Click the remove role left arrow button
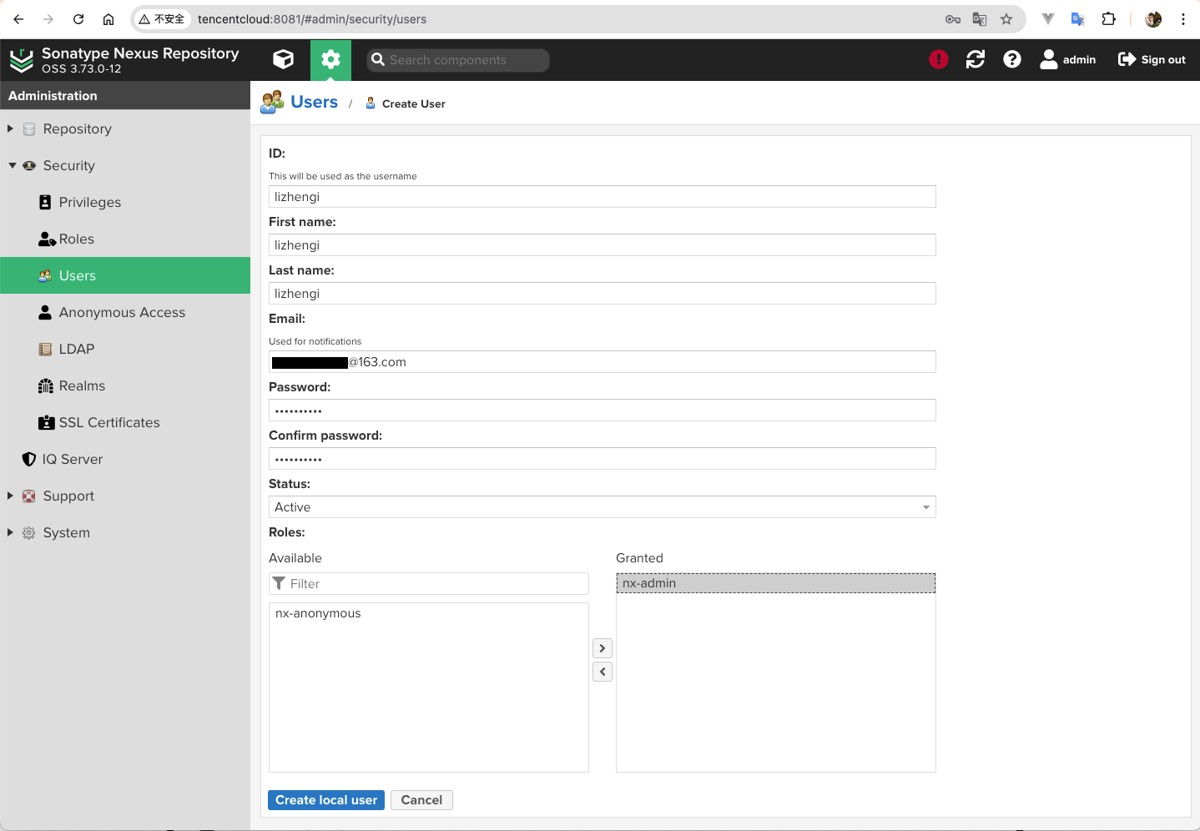Image resolution: width=1200 pixels, height=831 pixels. [x=602, y=672]
